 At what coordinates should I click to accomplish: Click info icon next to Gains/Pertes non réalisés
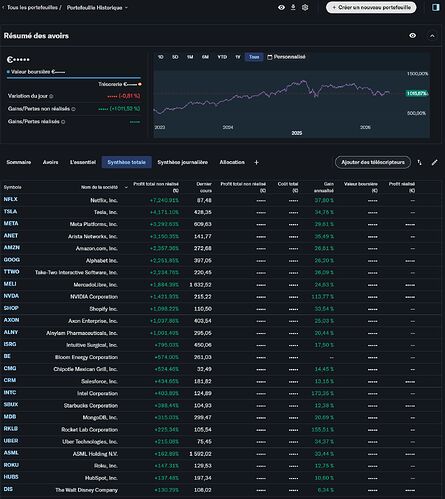point(73,109)
